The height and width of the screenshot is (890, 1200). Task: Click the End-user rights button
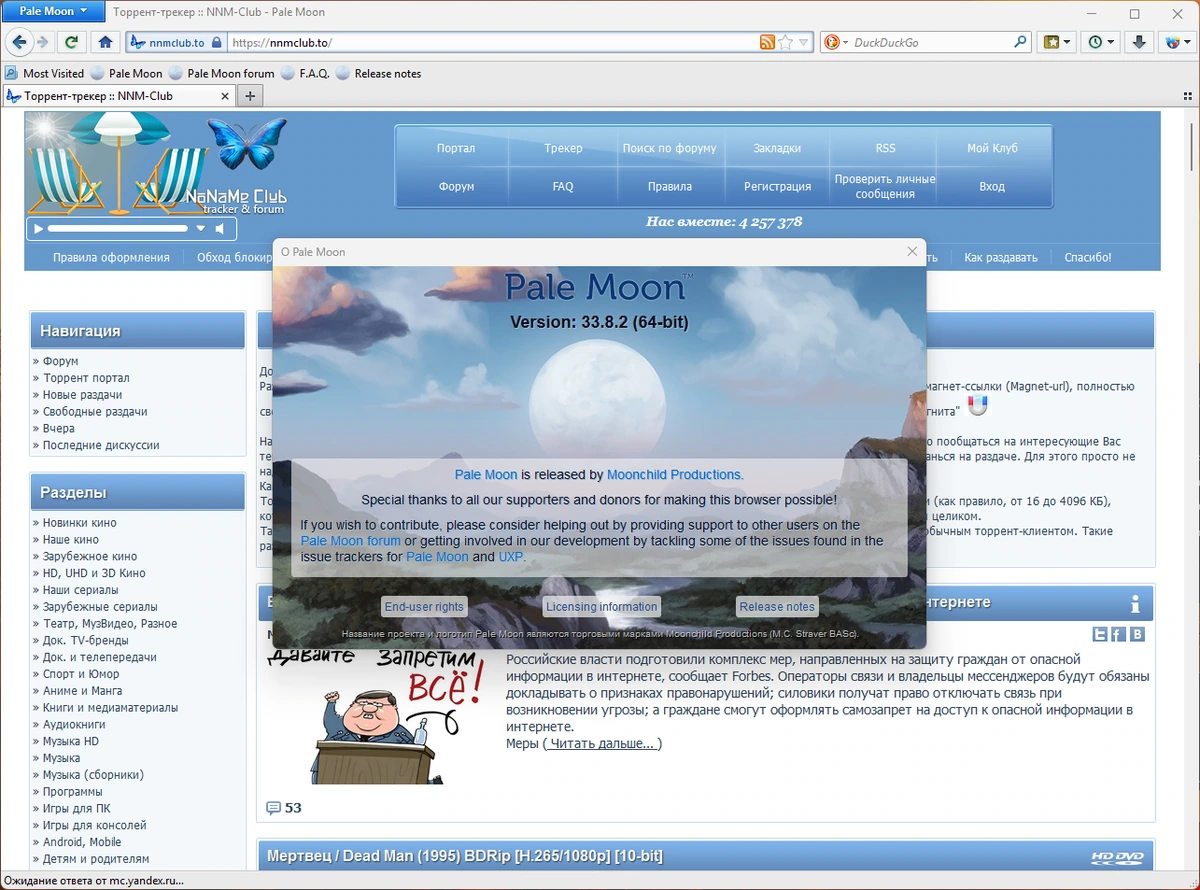coord(424,606)
